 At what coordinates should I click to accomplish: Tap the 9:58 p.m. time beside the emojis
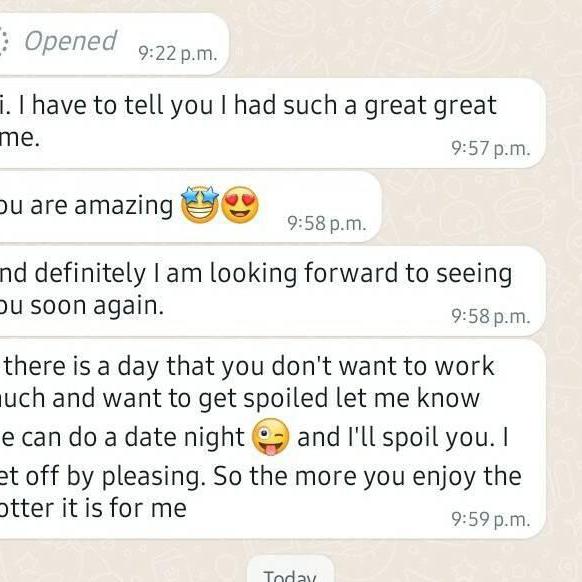(x=327, y=223)
